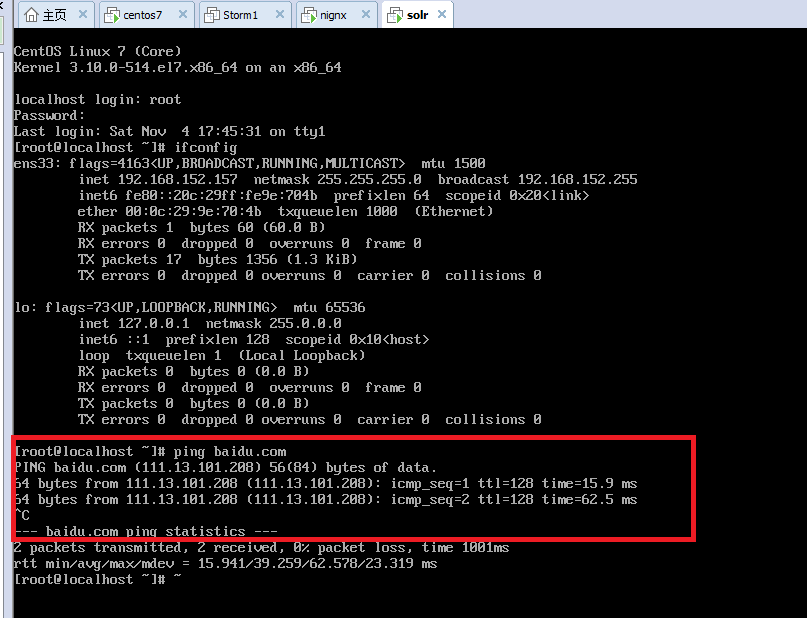Click the home icon on 主页 tab
The image size is (807, 618).
[x=31, y=15]
